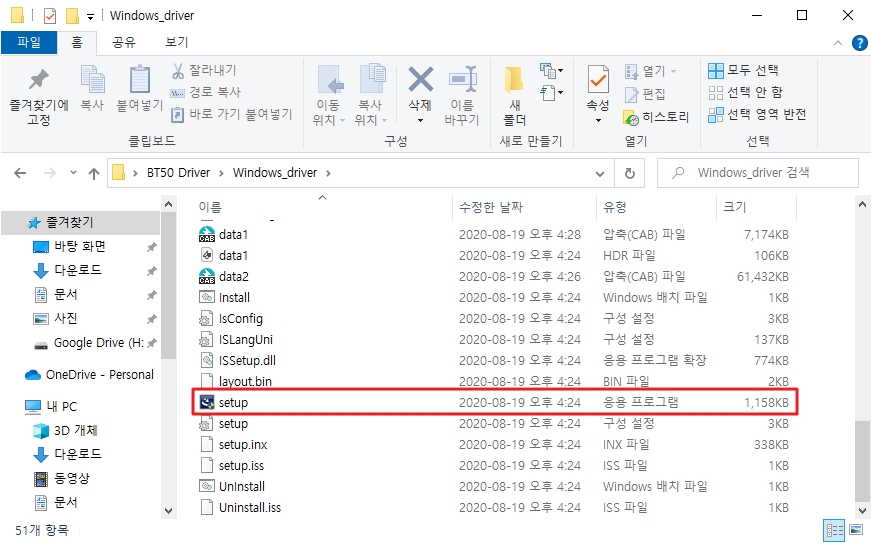Click 편집 (Edit) in ribbon
The height and width of the screenshot is (543, 872).
pyautogui.click(x=645, y=93)
